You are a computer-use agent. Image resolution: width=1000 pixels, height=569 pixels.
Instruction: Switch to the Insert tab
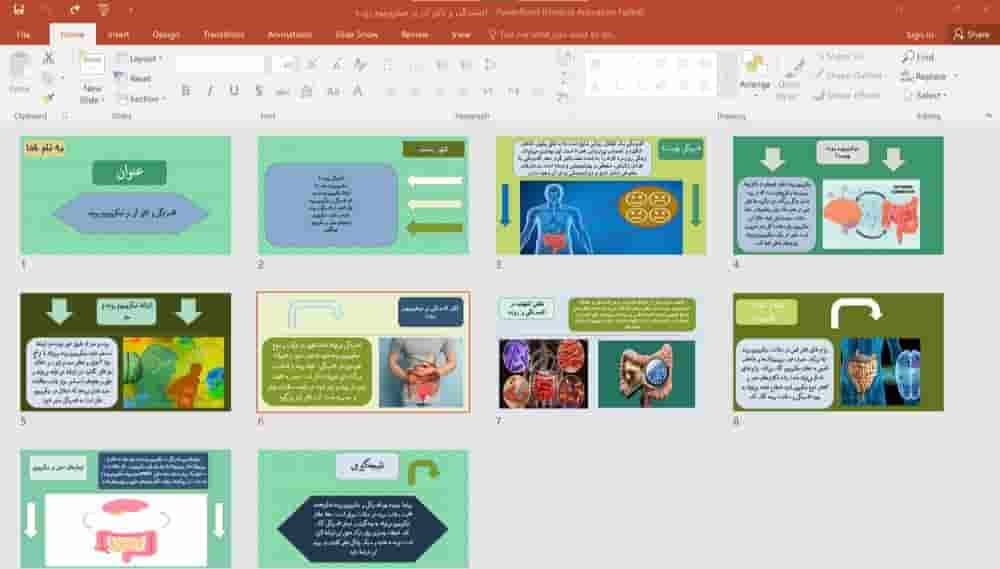coord(119,34)
